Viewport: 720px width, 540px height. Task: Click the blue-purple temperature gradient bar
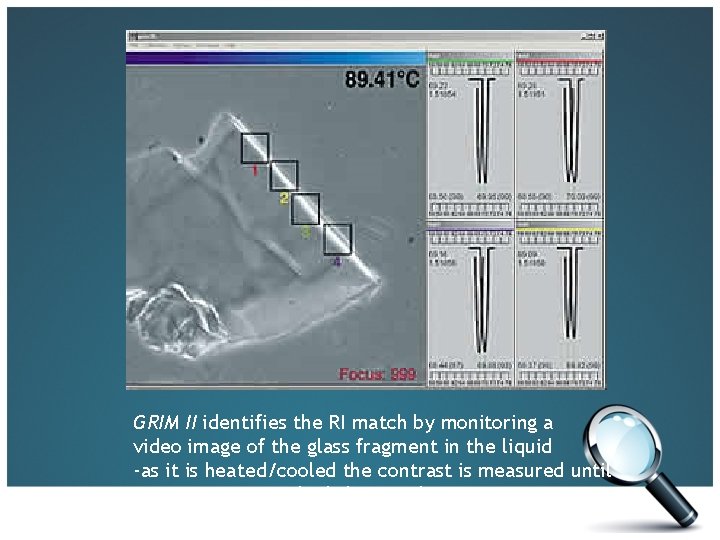276,58
